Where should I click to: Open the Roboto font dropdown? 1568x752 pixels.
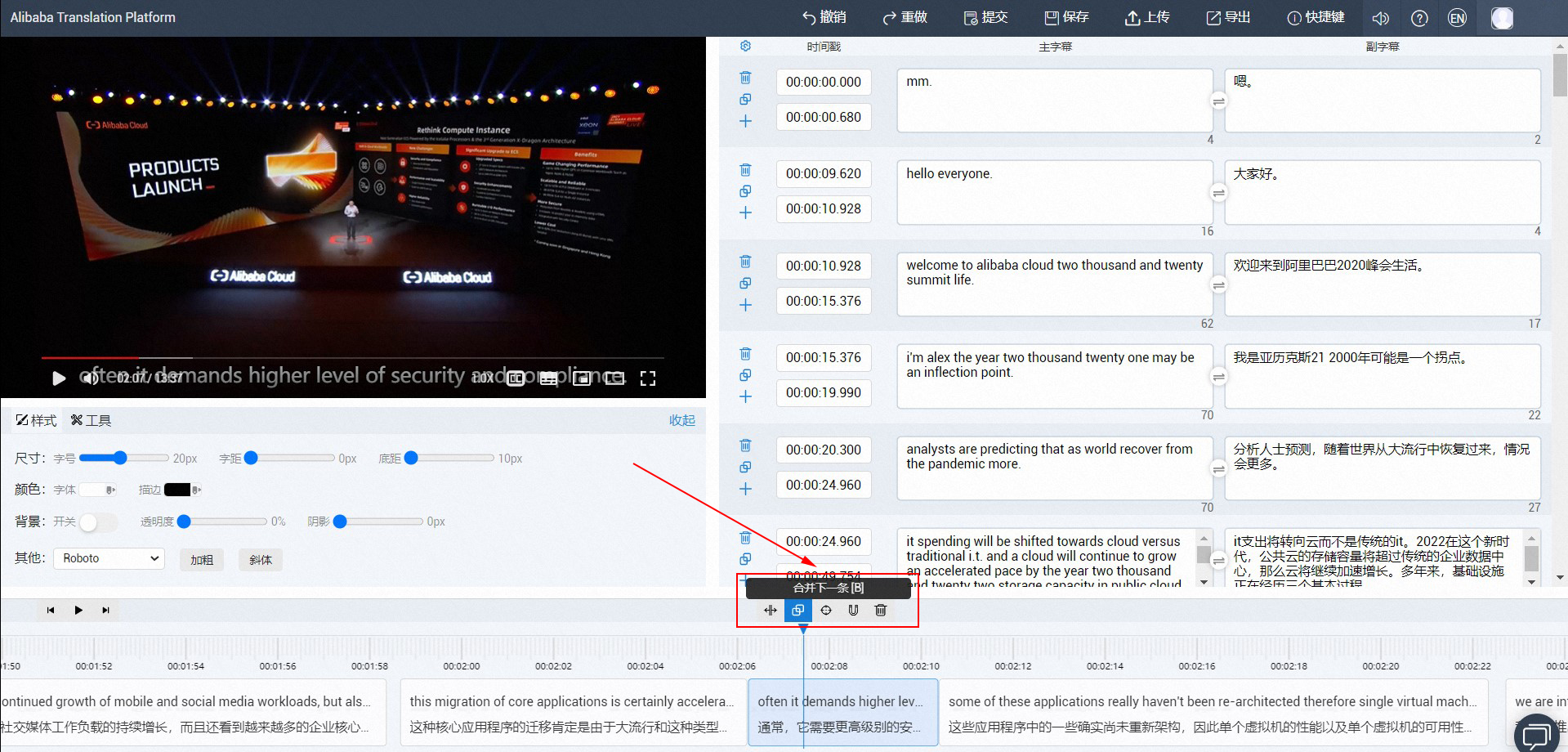109,558
